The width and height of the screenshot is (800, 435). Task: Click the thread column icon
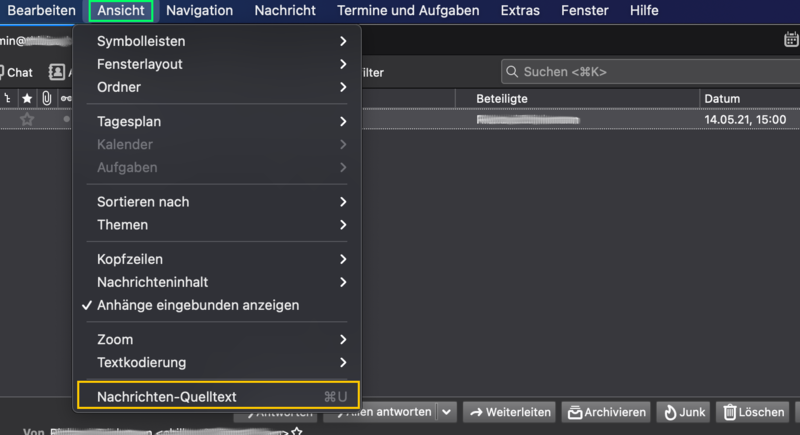8,98
